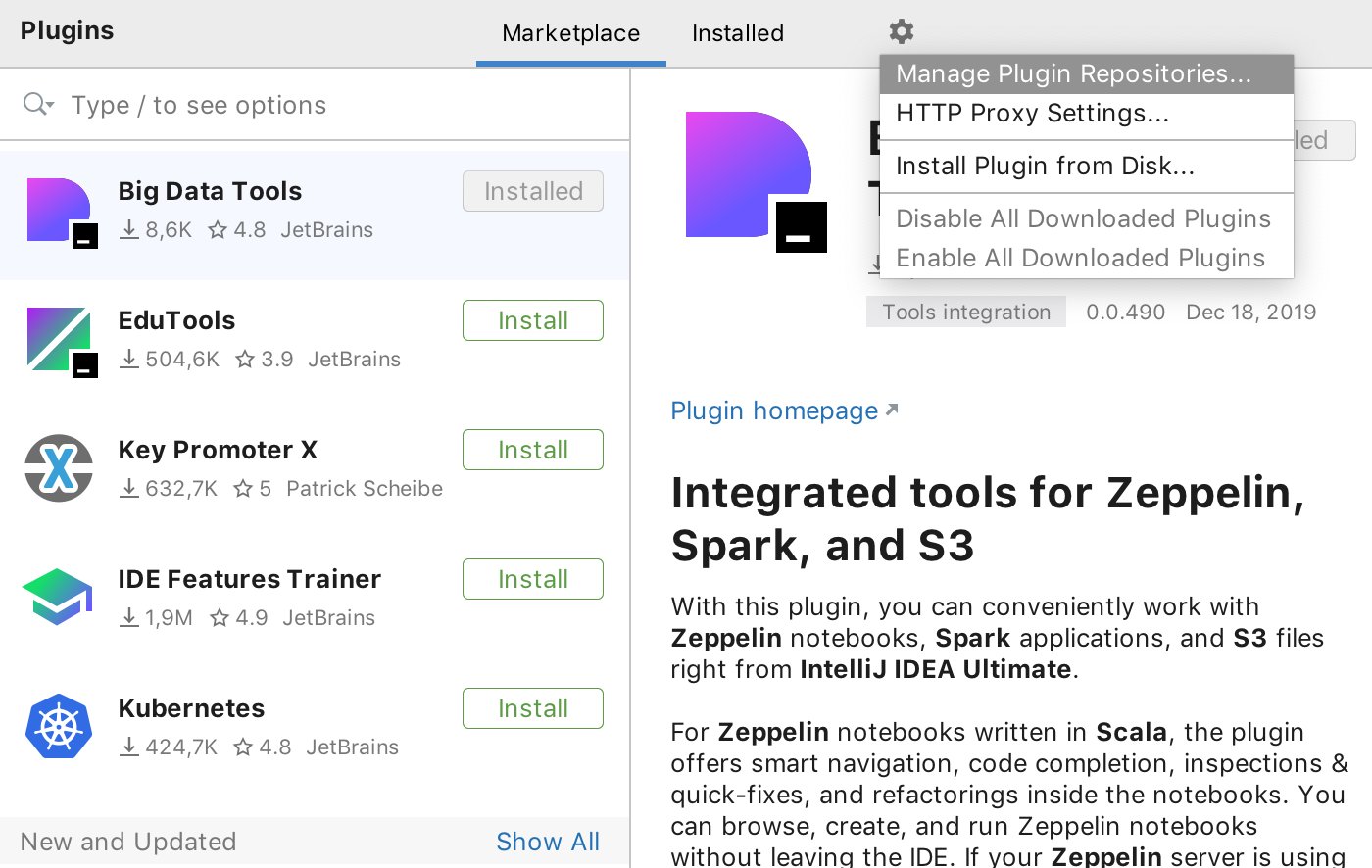Click the Plugins panel title
The width and height of the screenshot is (1372, 868).
(67, 30)
